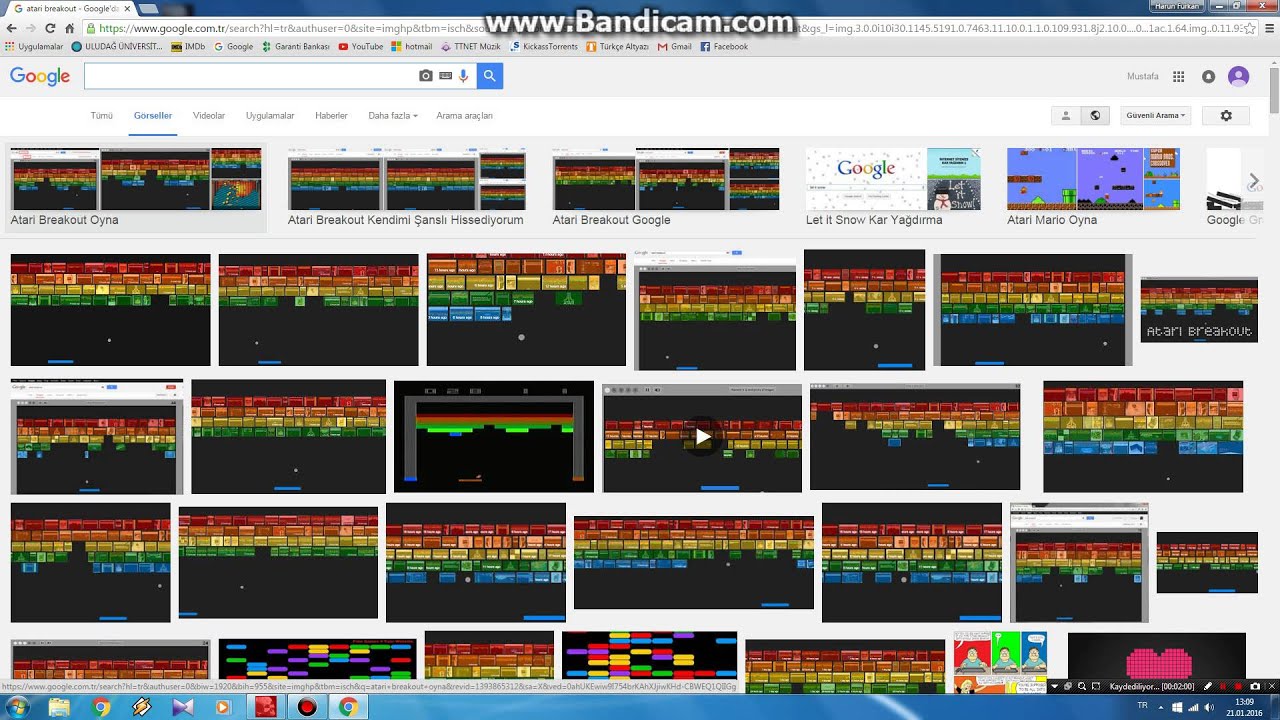Pause recording in Bandicam bar
The width and height of the screenshot is (1280, 720).
(1222, 686)
